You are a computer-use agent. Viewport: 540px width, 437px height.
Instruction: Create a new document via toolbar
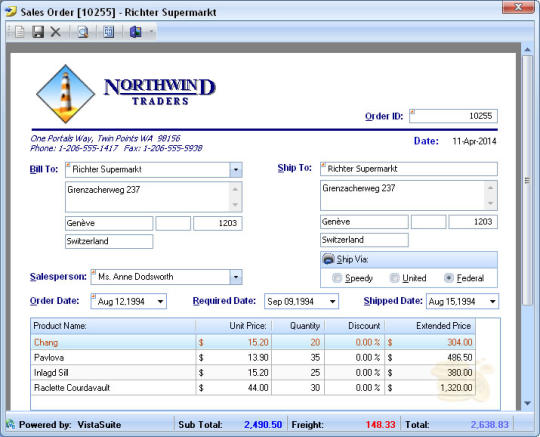pos(20,32)
